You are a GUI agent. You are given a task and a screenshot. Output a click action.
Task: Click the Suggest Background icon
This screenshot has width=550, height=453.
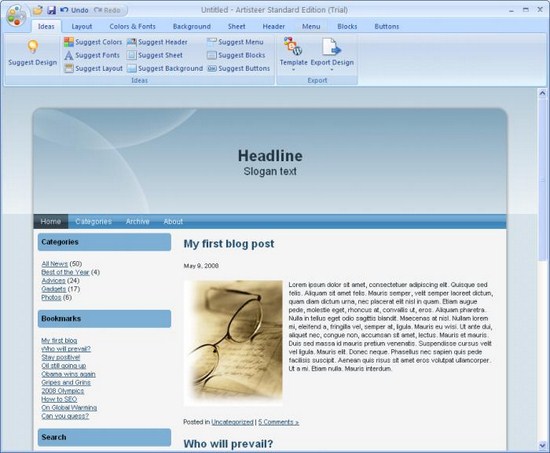pyautogui.click(x=132, y=68)
